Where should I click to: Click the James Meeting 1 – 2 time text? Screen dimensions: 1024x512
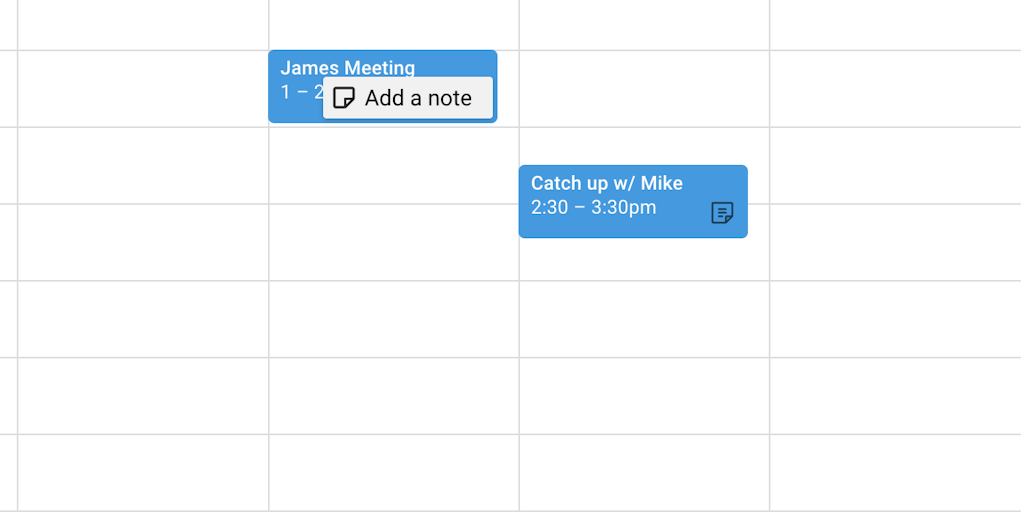tap(299, 92)
